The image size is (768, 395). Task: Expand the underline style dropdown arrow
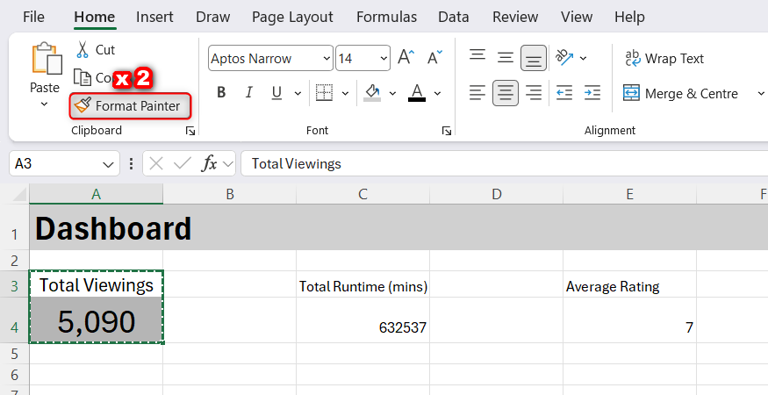(x=298, y=93)
